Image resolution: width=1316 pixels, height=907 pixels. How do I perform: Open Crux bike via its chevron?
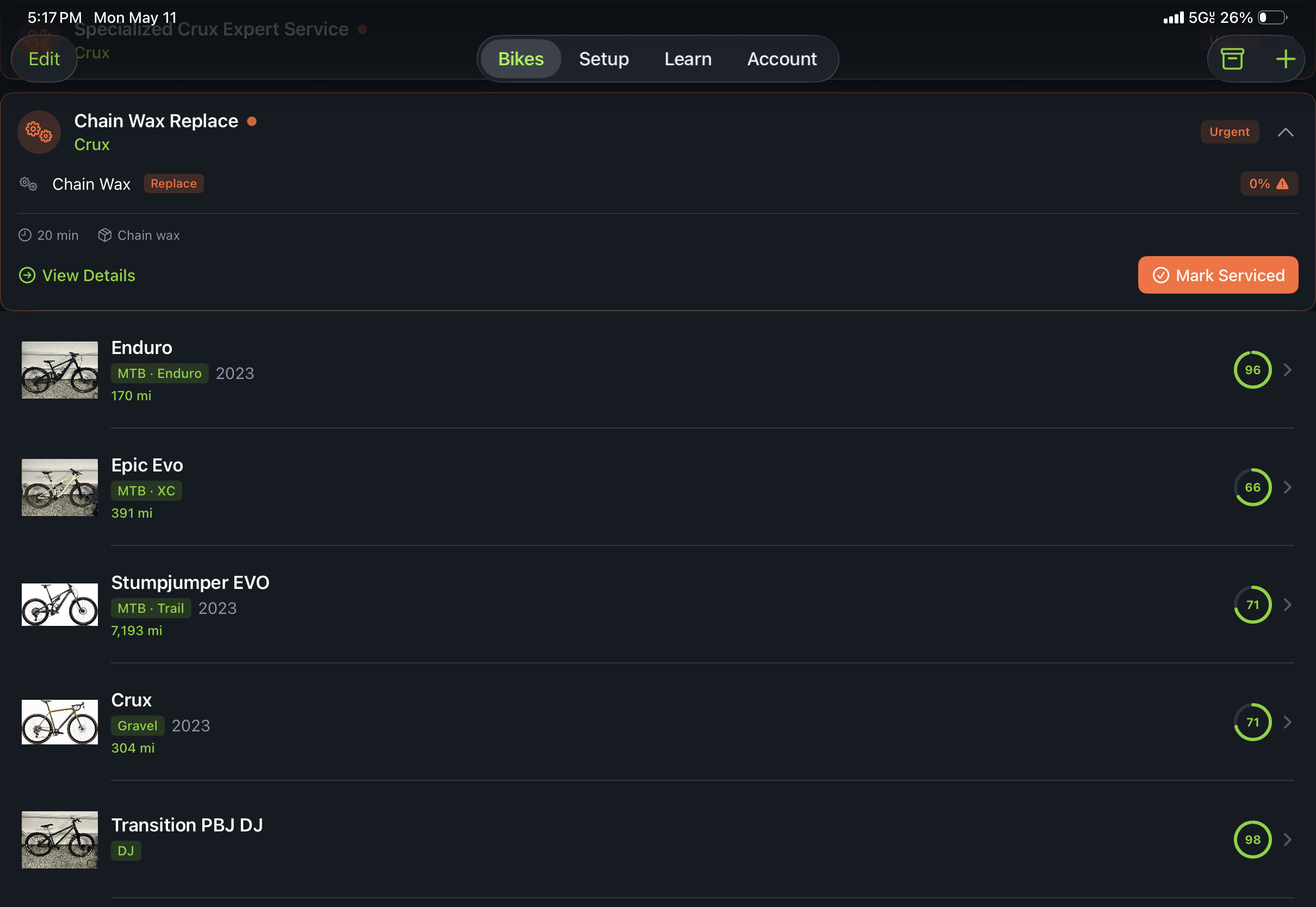click(x=1288, y=722)
